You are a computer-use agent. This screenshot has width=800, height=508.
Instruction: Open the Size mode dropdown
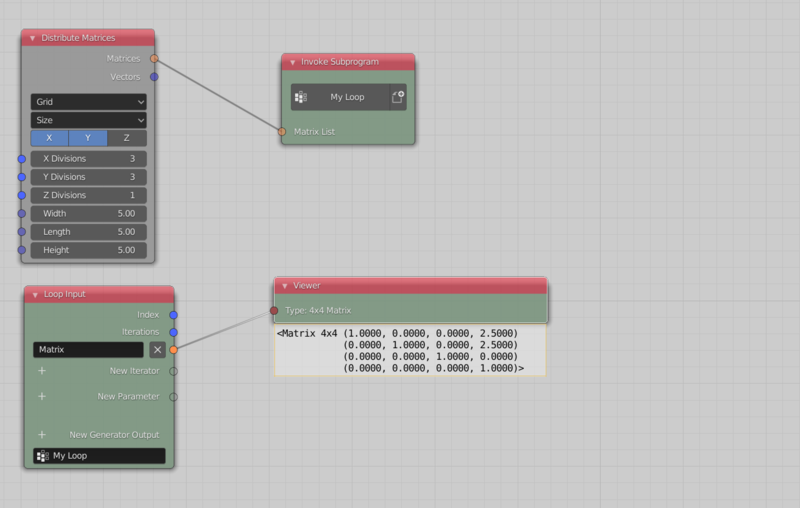pos(89,120)
